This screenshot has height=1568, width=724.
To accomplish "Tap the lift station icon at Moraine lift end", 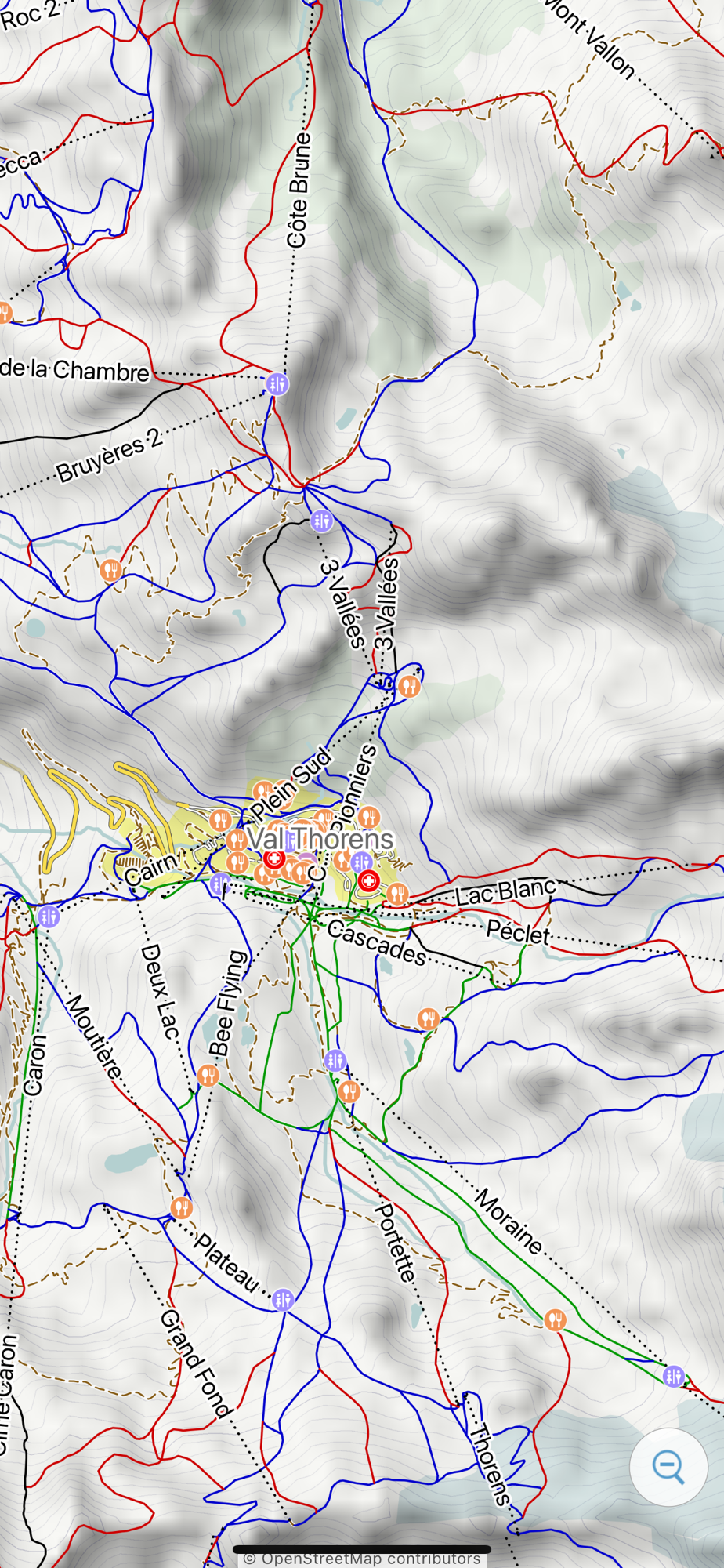I will click(x=674, y=1376).
